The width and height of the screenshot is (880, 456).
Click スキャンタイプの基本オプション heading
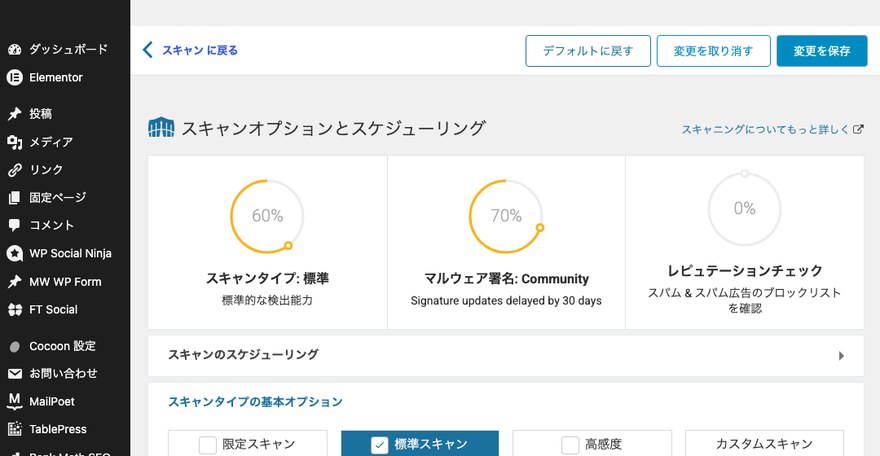click(x=255, y=402)
